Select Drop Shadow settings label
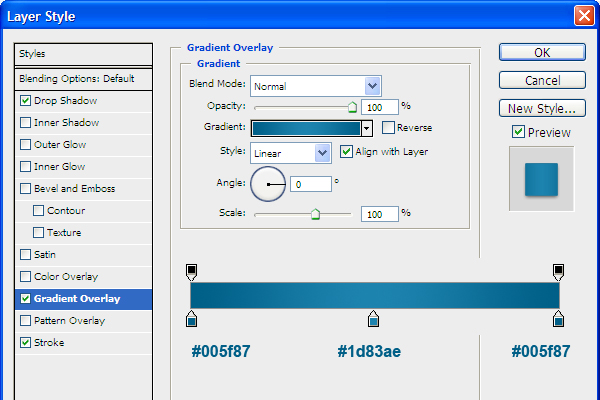600x400 pixels. tap(65, 101)
